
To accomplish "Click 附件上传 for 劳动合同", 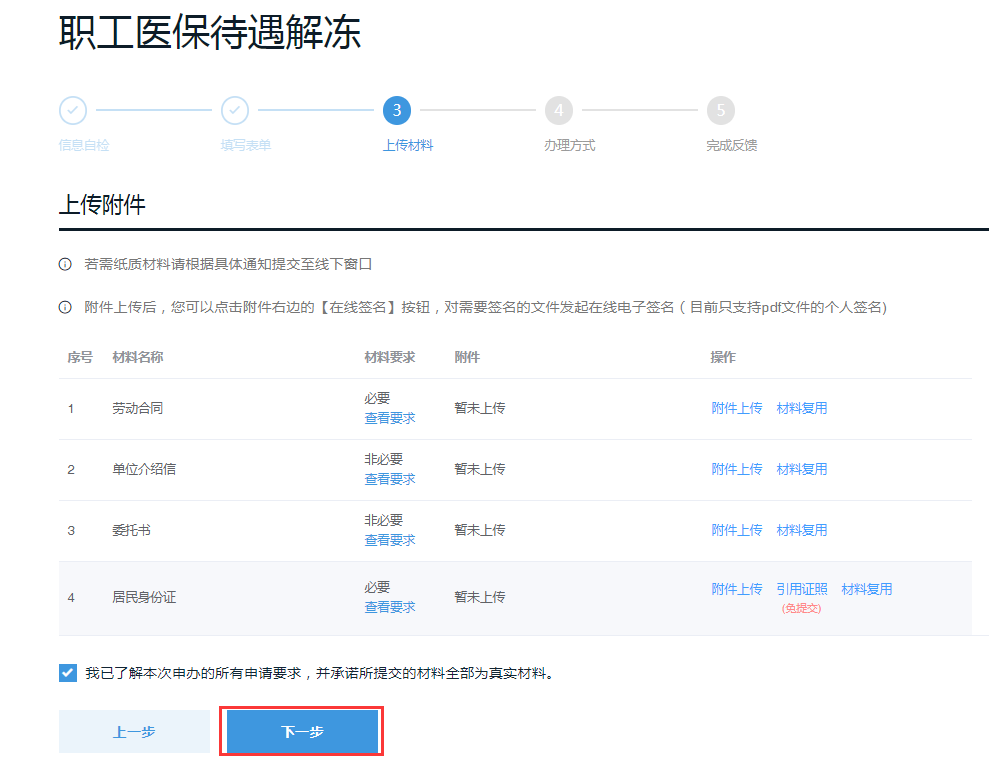I will (x=737, y=408).
